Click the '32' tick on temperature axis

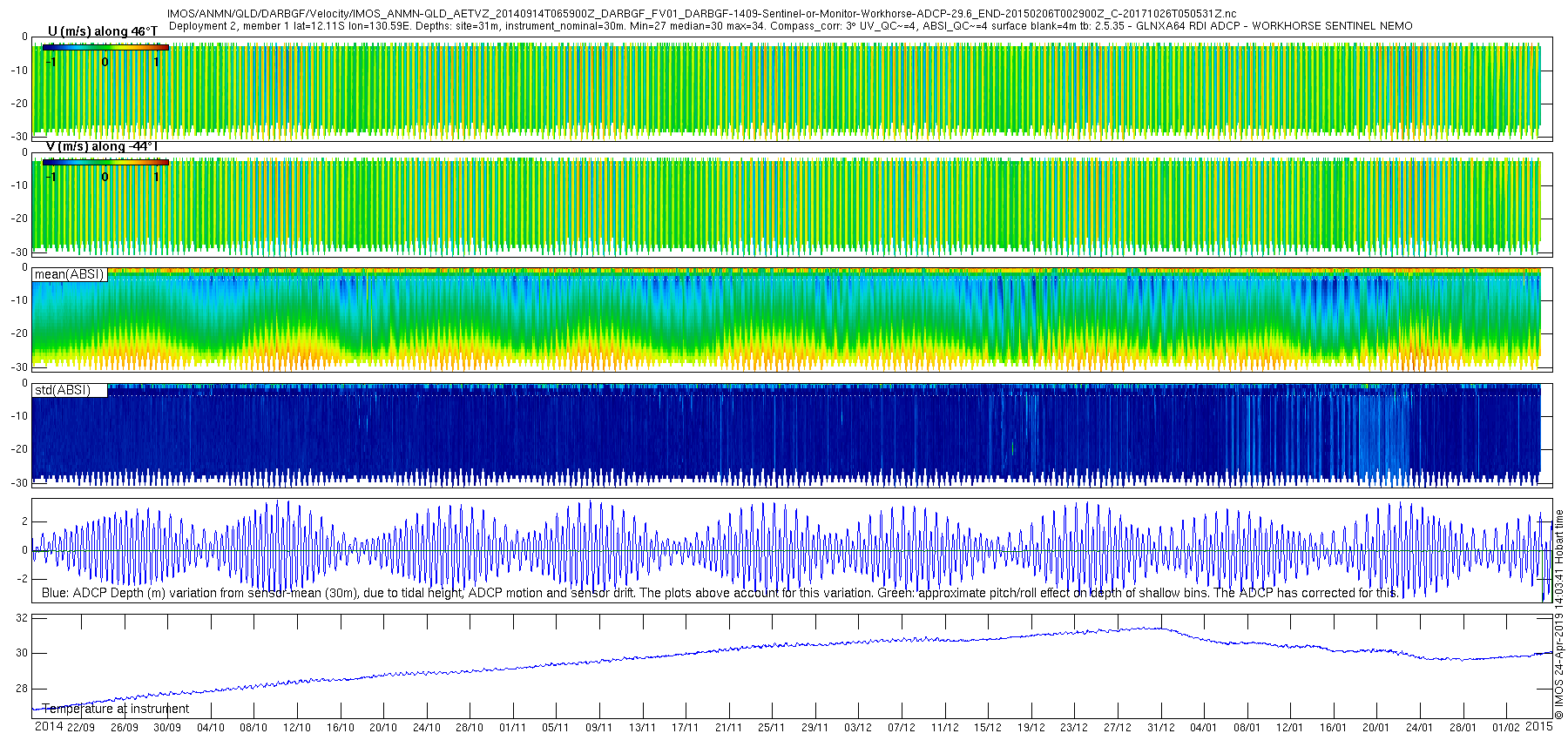pyautogui.click(x=23, y=617)
